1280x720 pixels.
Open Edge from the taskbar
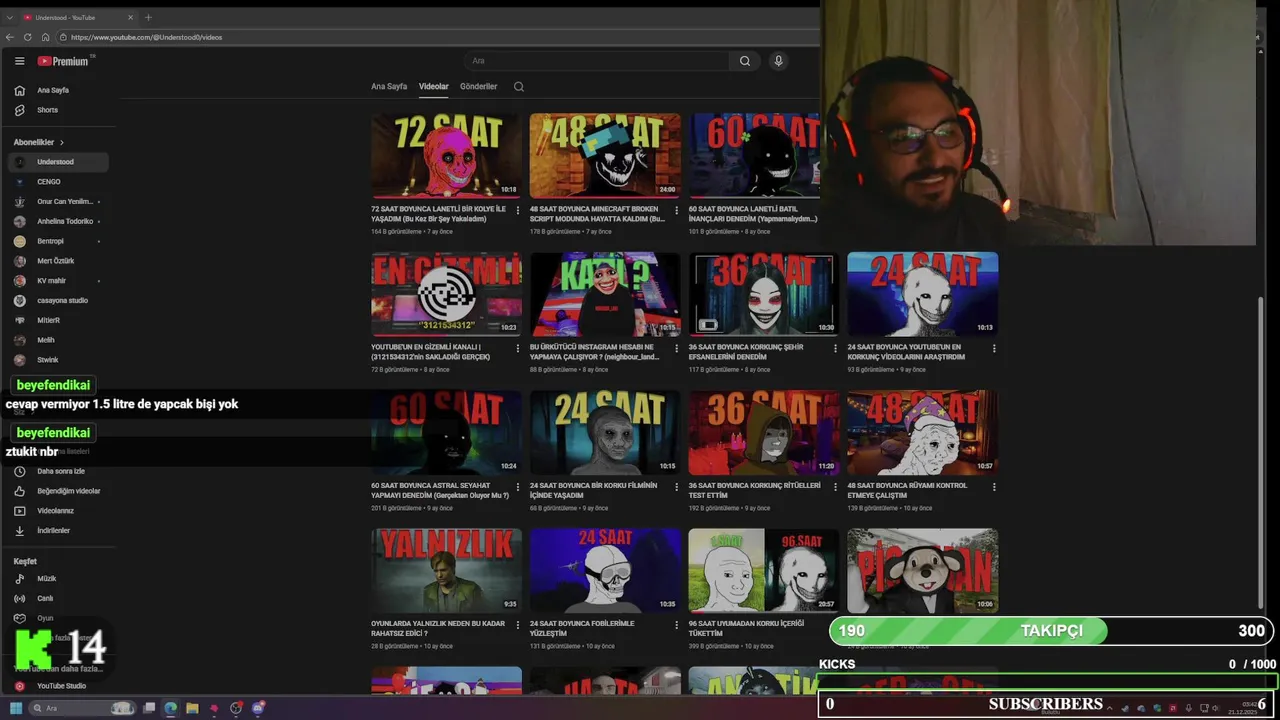point(171,708)
